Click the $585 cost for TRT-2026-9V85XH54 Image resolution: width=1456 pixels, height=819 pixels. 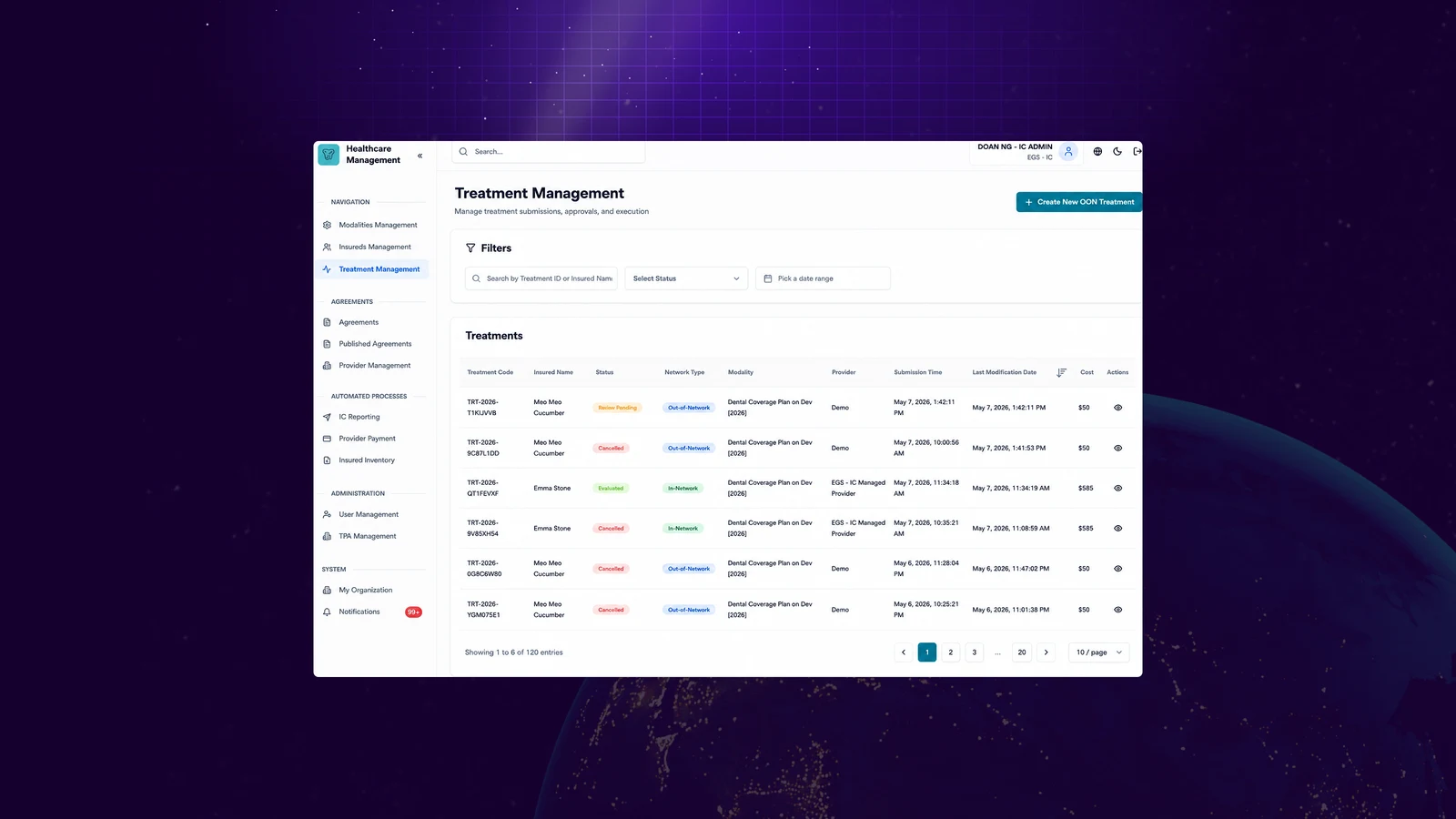[x=1086, y=528]
